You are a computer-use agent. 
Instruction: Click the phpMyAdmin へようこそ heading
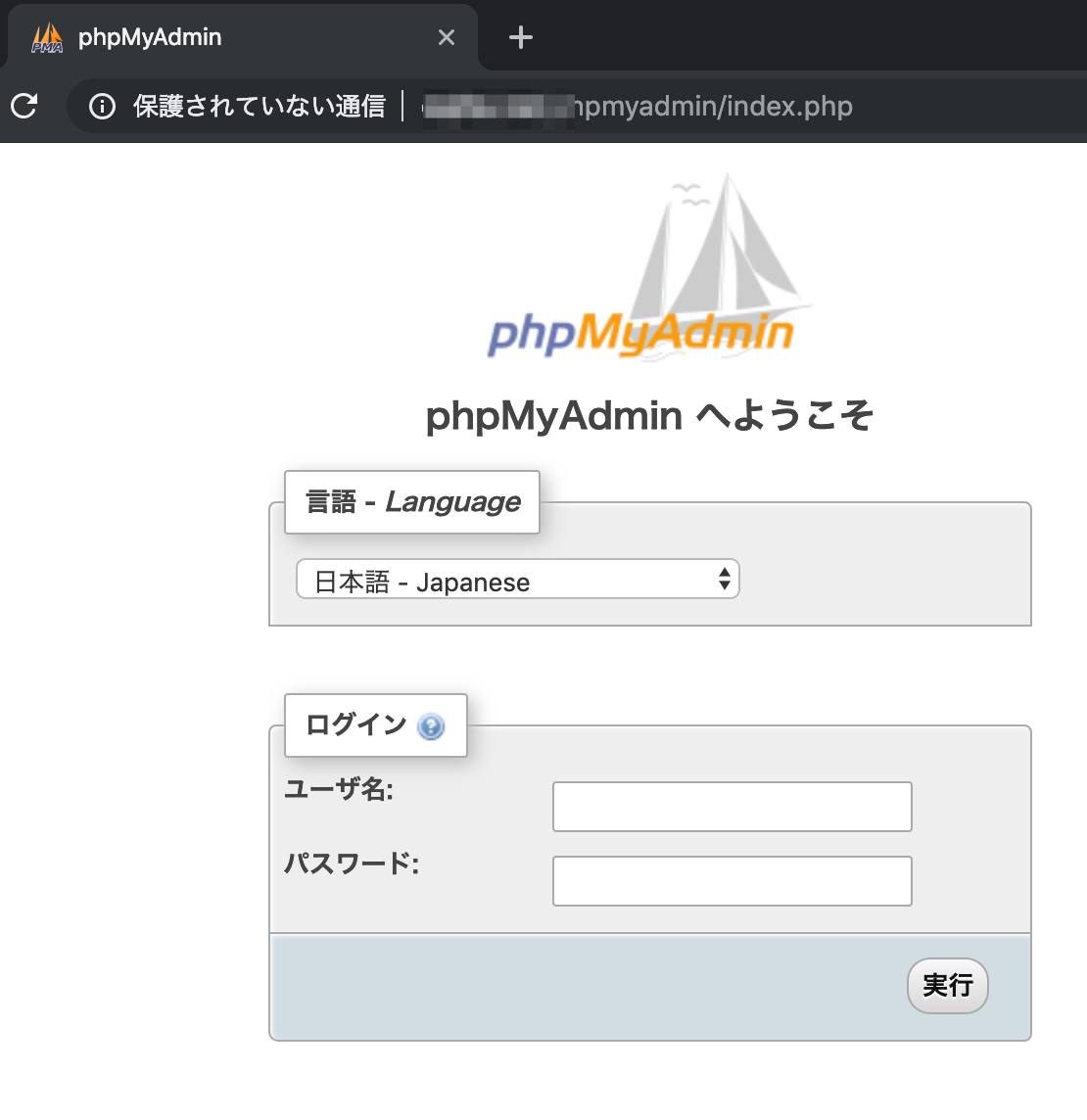tap(649, 415)
